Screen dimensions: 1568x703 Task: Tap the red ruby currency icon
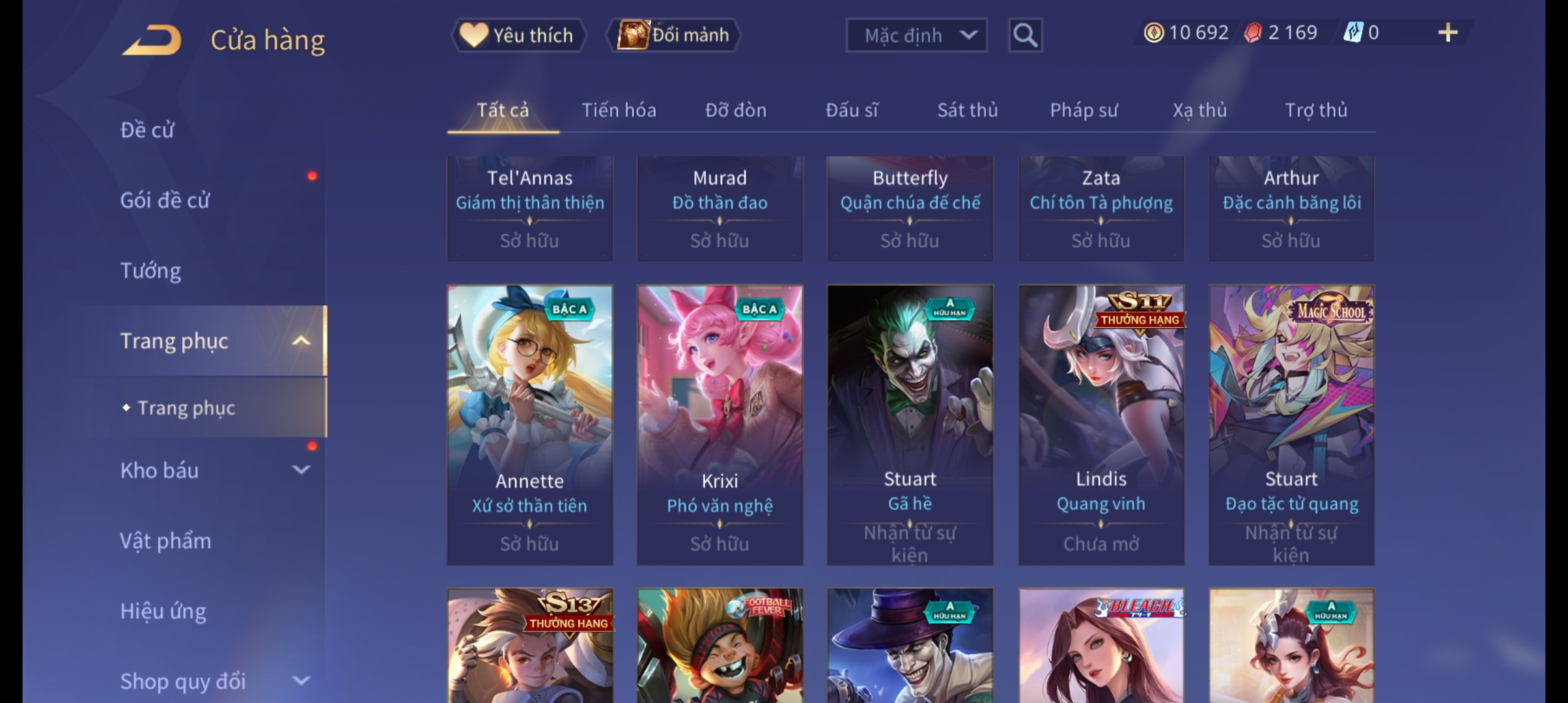(1252, 33)
